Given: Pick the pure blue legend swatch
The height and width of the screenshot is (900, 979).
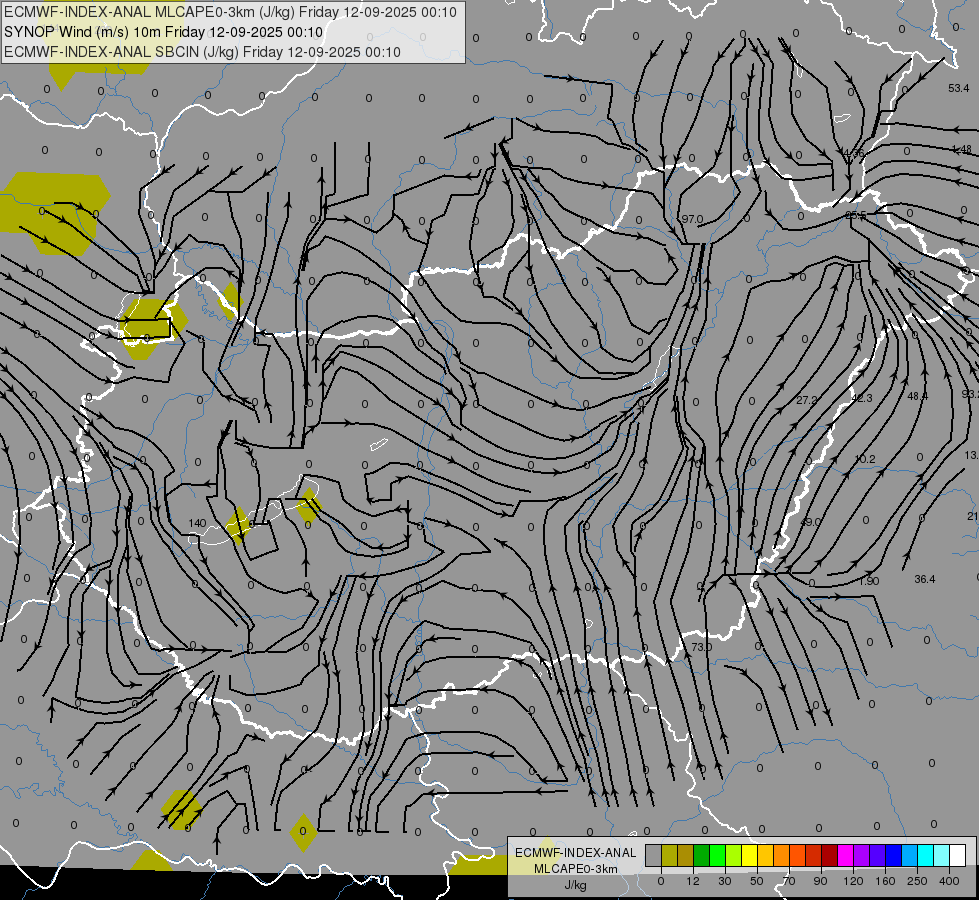Looking at the screenshot, I should pyautogui.click(x=893, y=855).
